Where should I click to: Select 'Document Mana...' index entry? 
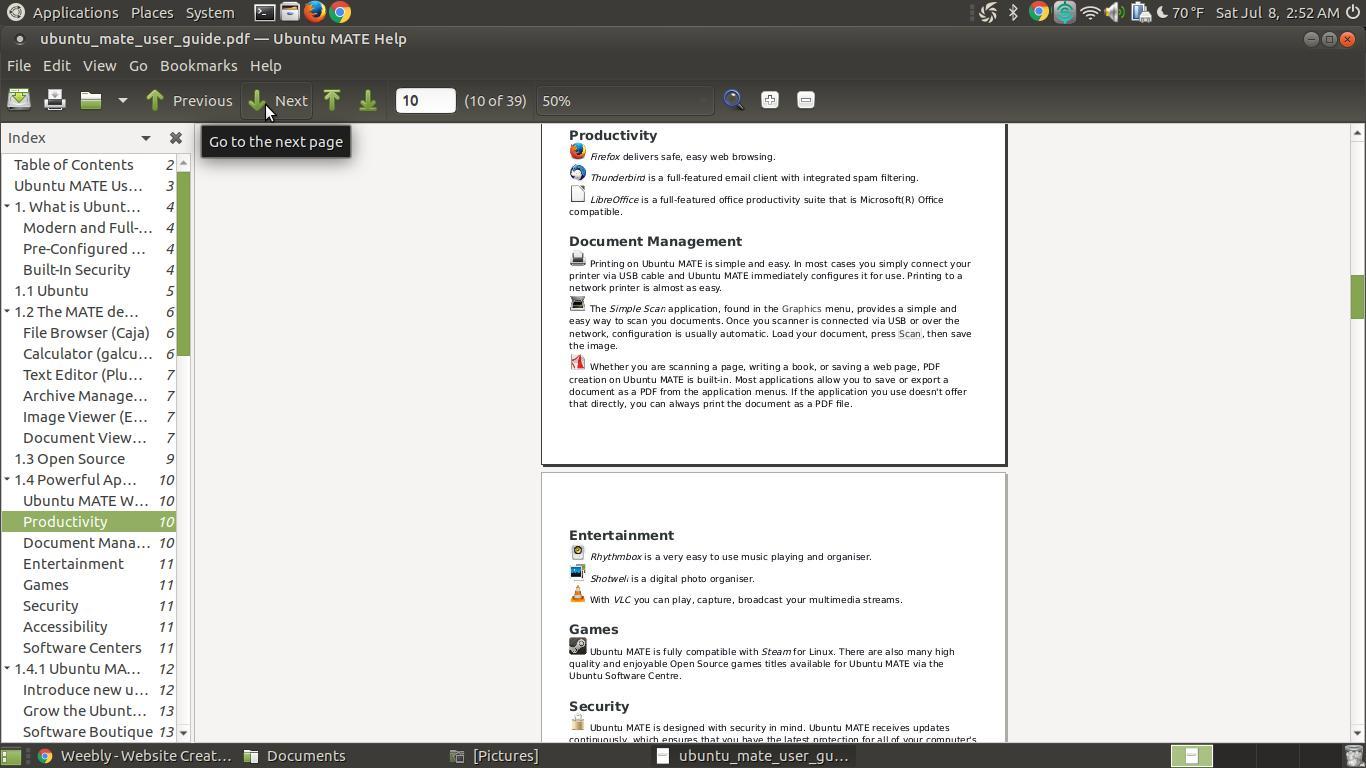point(89,543)
